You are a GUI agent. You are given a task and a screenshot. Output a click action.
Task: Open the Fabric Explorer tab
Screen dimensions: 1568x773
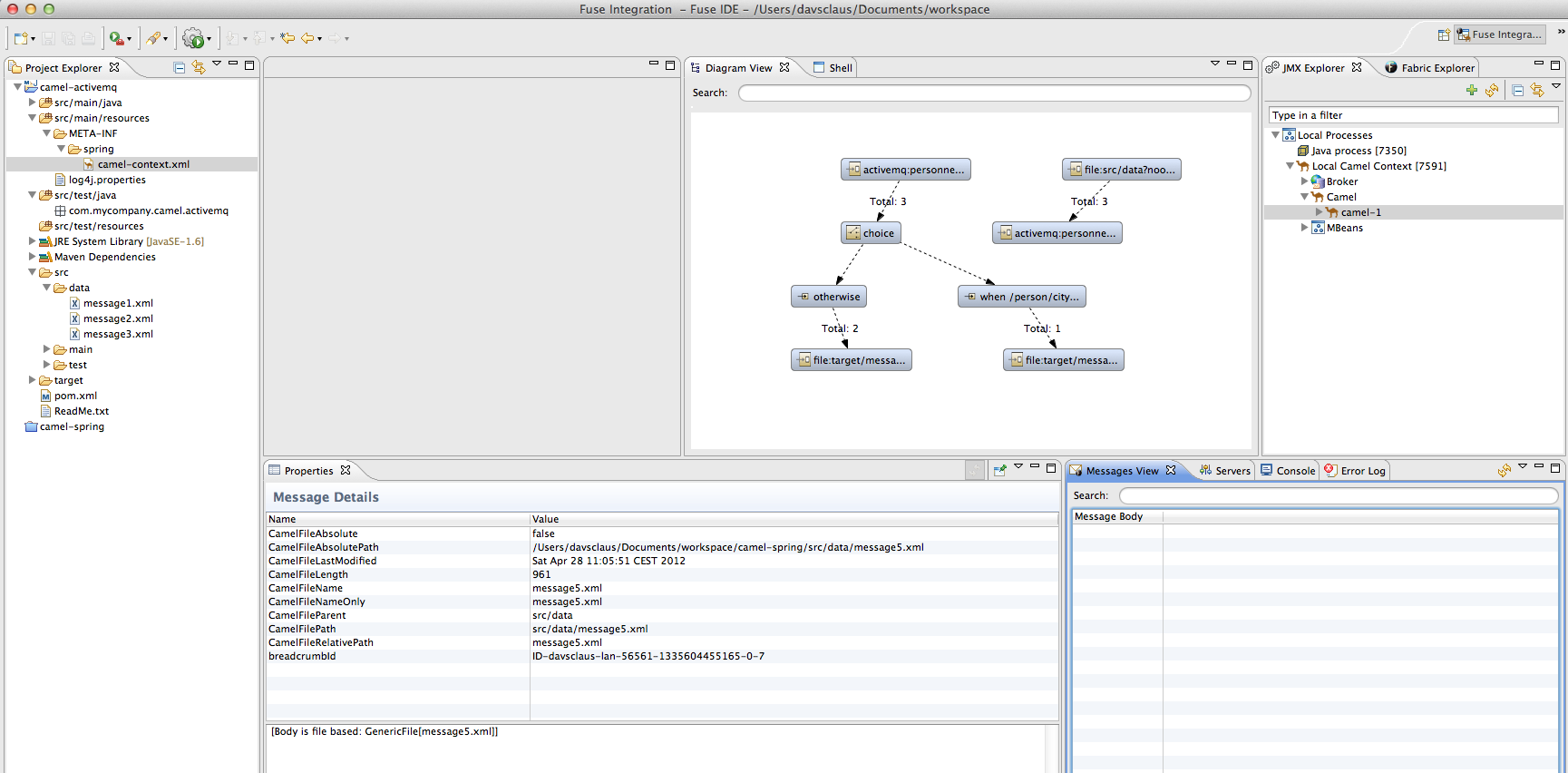click(x=1430, y=68)
